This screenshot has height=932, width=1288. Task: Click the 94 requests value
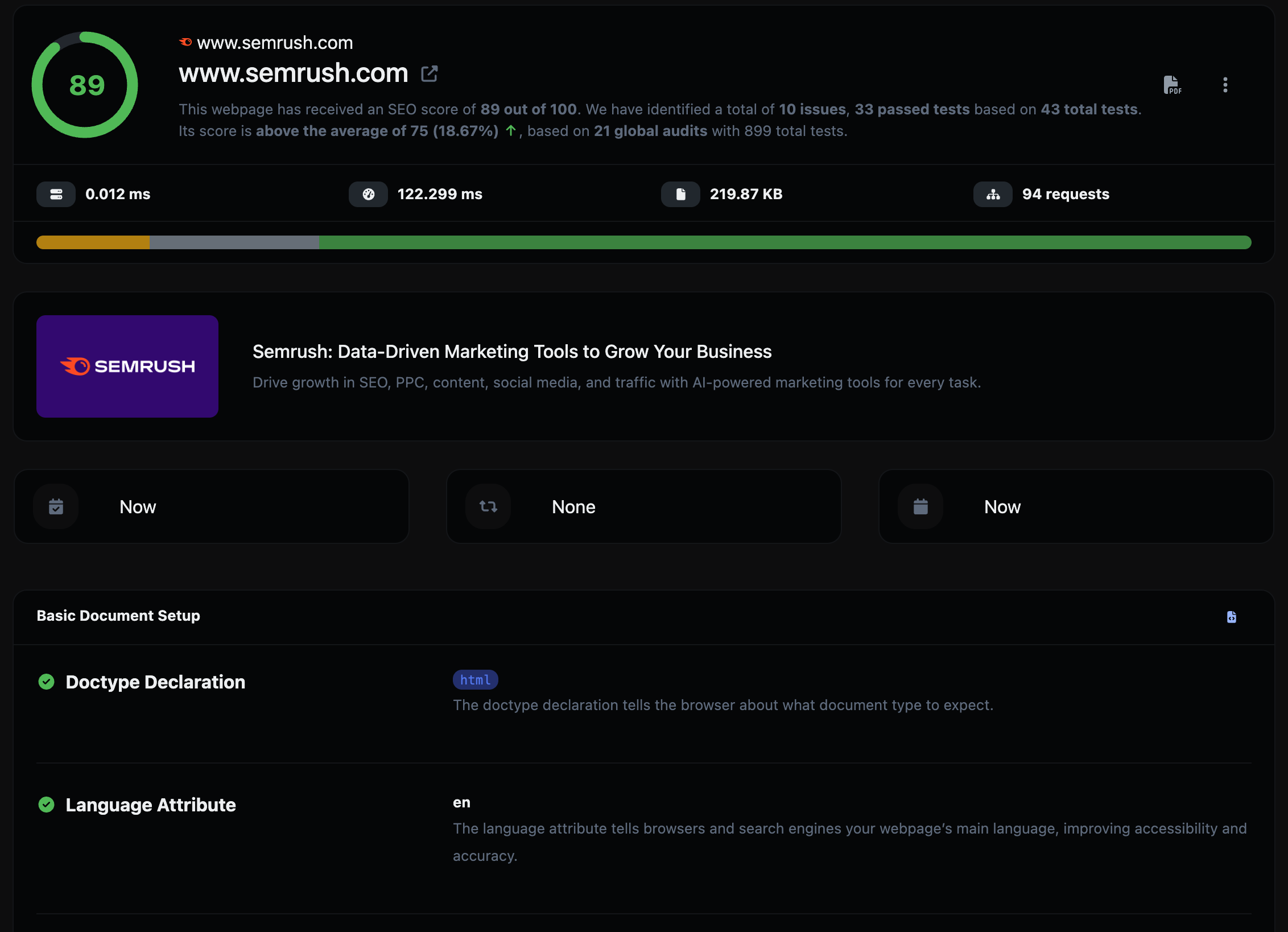tap(1066, 194)
